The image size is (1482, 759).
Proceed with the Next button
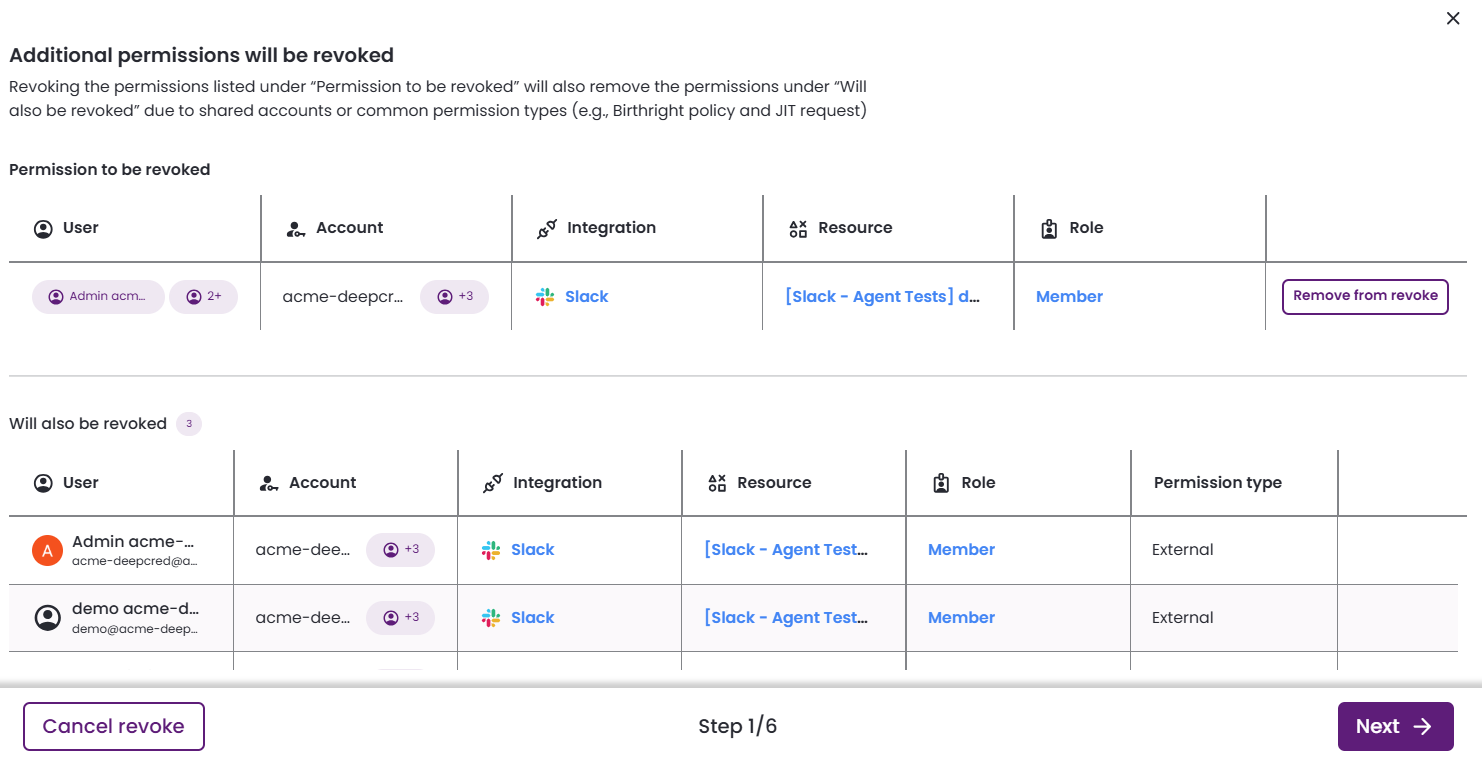click(1396, 727)
